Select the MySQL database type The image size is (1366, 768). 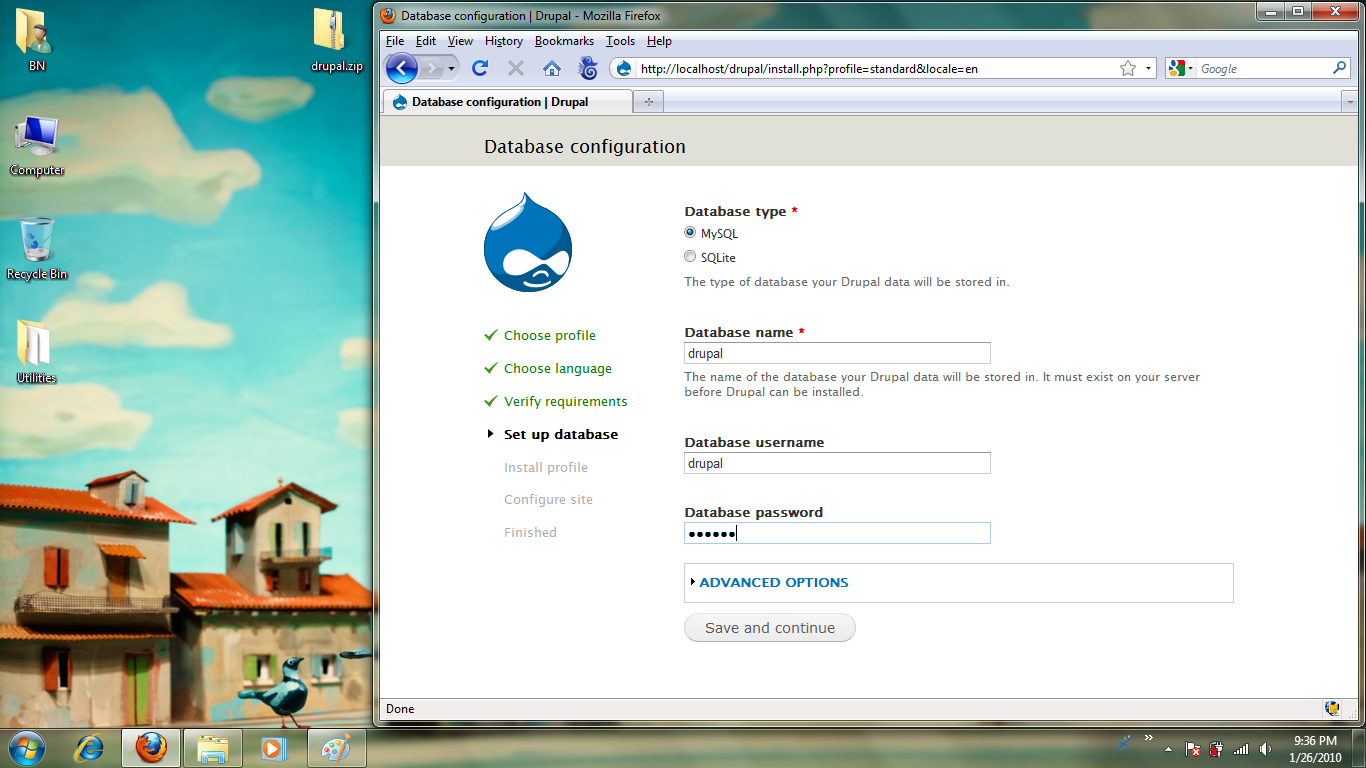coord(690,233)
